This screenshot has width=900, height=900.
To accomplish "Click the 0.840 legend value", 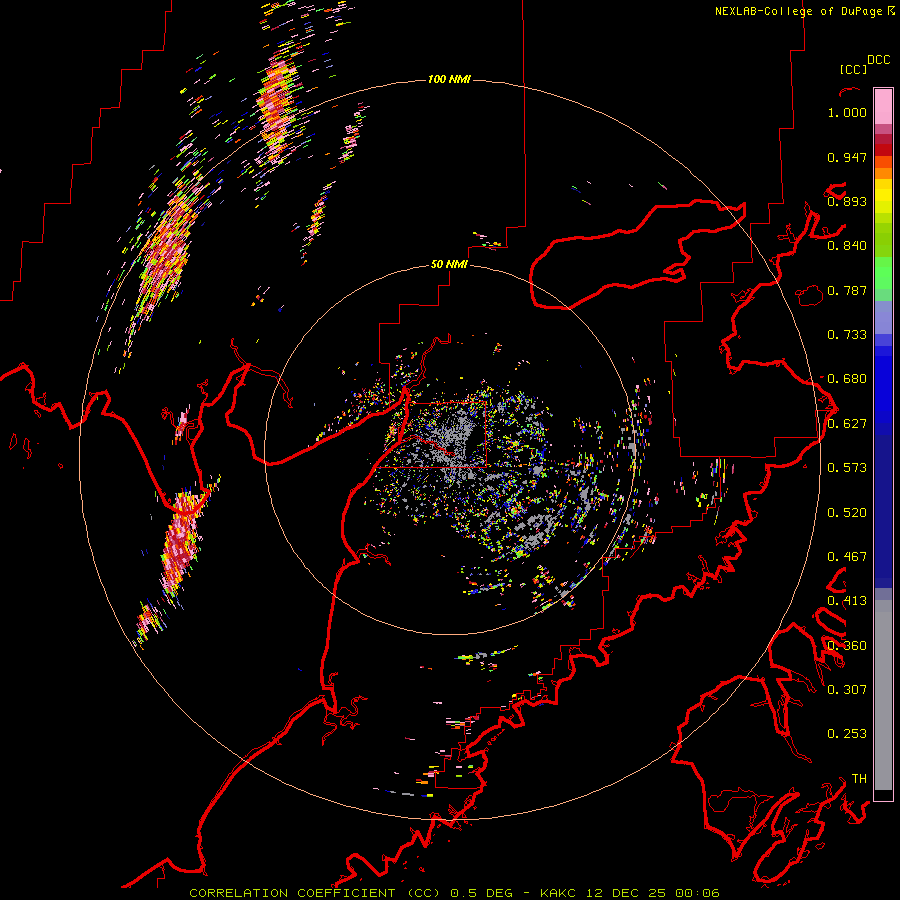I will (x=847, y=246).
